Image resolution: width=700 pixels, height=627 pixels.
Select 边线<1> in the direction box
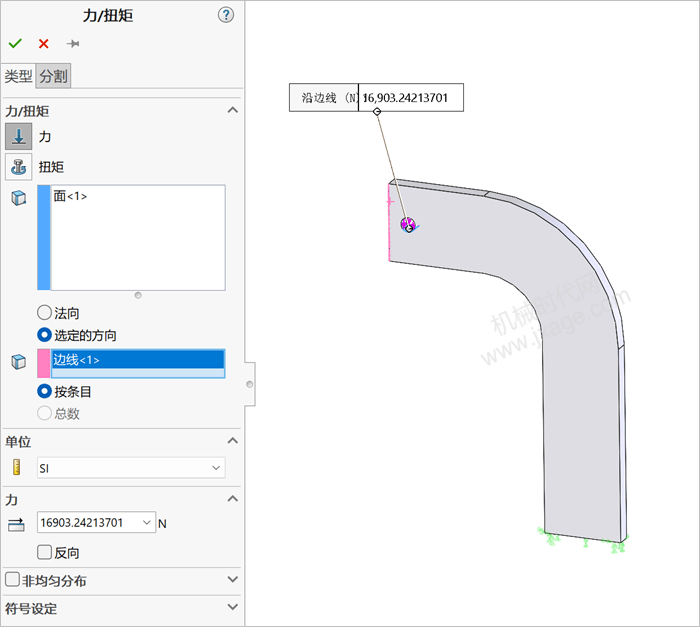click(138, 359)
